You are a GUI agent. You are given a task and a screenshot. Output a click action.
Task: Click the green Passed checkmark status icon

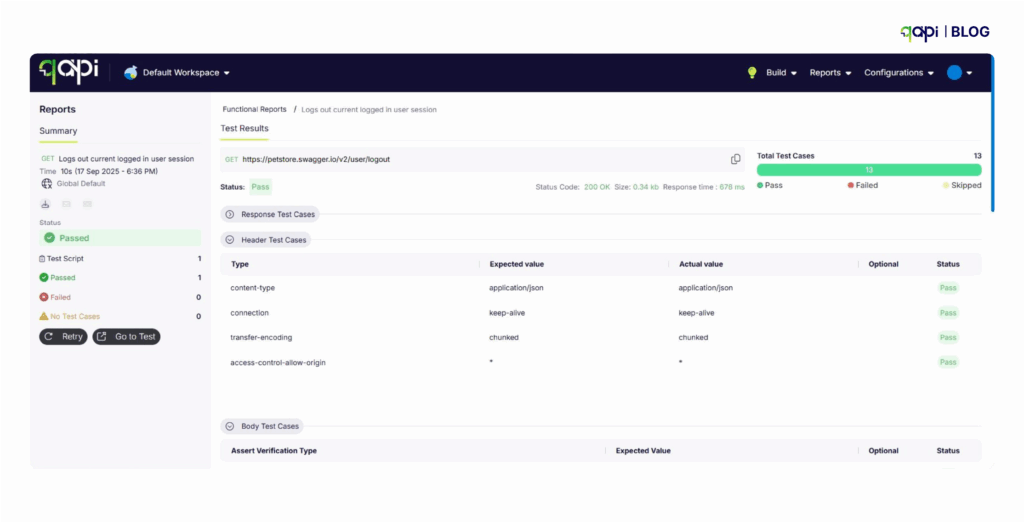point(49,238)
